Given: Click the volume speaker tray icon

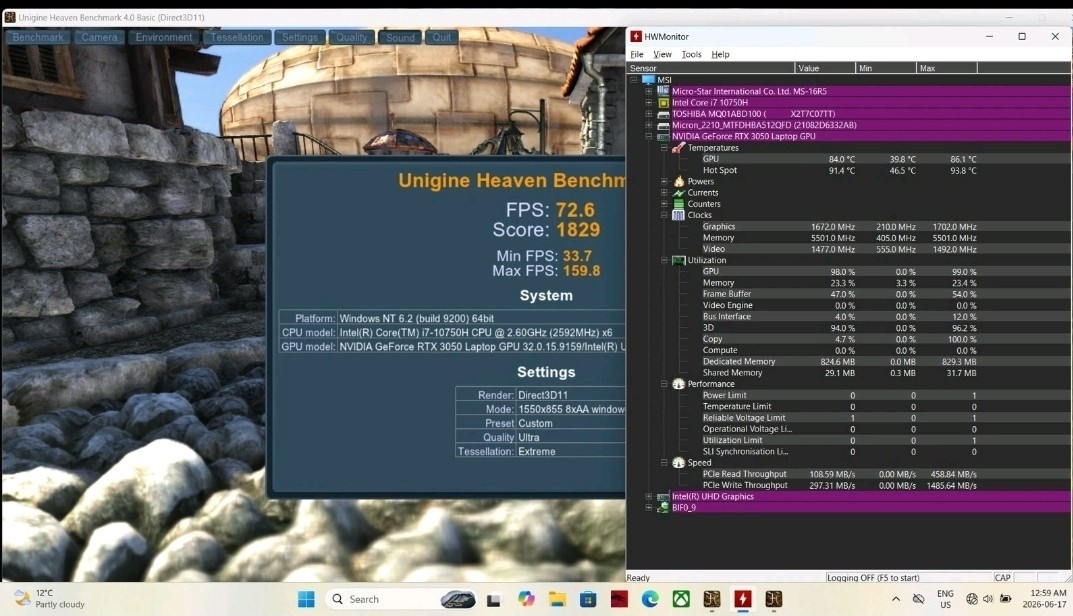Looking at the screenshot, I should (x=987, y=599).
